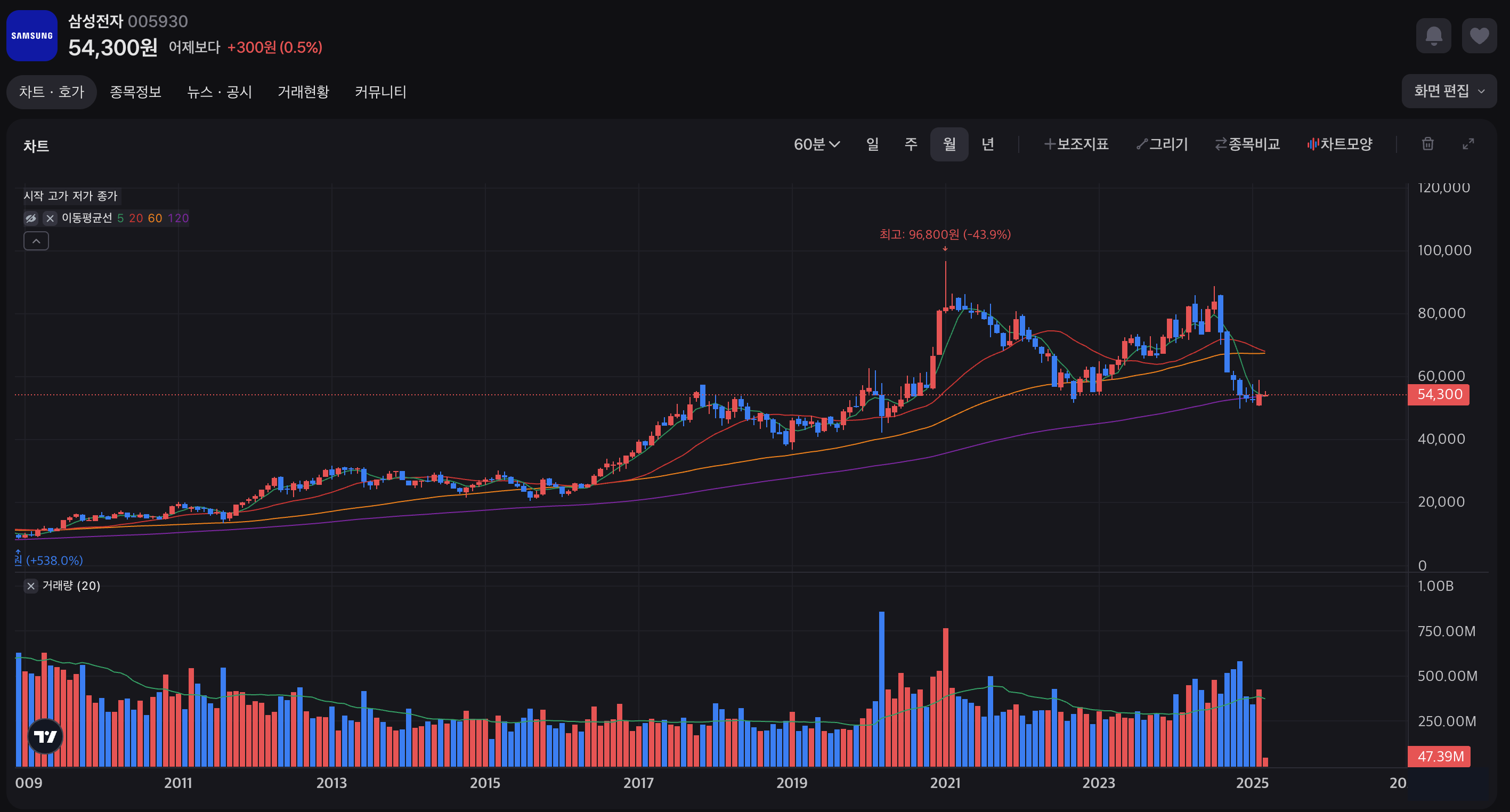Screen dimensions: 1510x812
Task: Open the TradingView logo badge
Action: [x=45, y=736]
